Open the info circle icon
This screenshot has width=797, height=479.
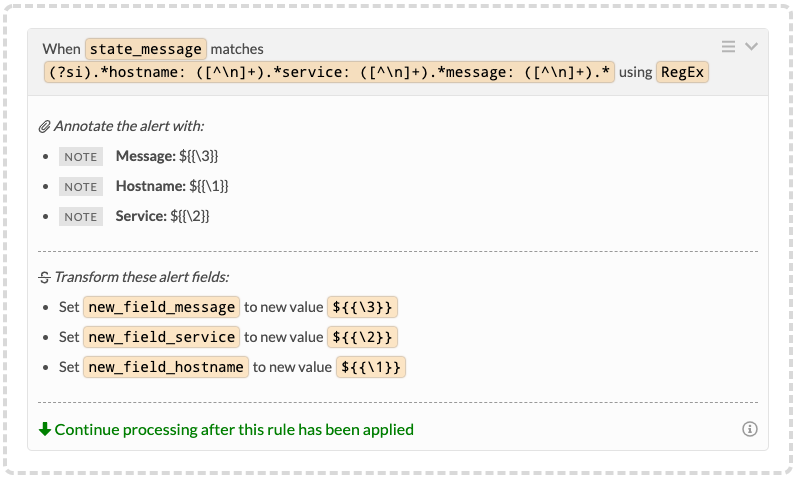coord(750,429)
